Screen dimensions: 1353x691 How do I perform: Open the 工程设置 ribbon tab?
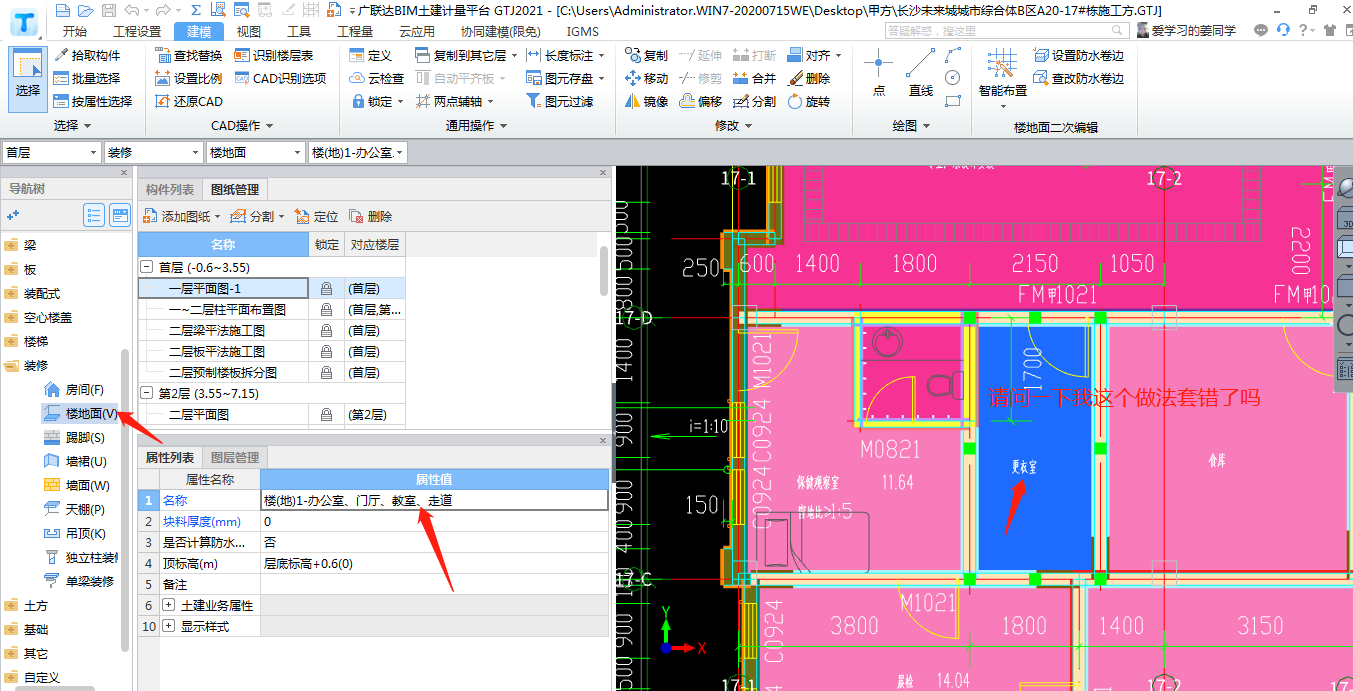(138, 31)
